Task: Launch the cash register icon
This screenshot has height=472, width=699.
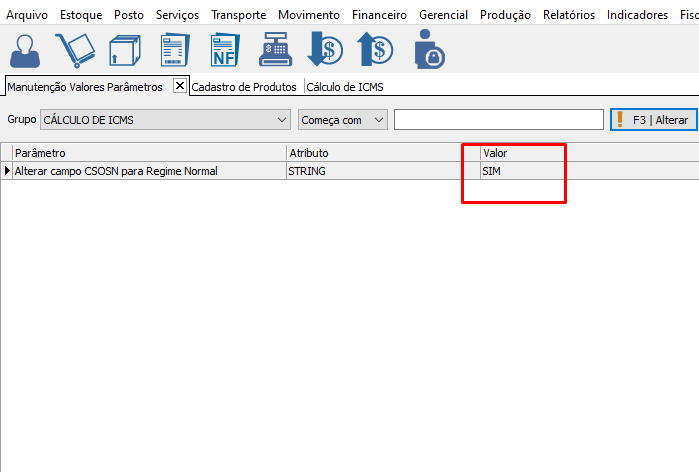Action: tap(274, 50)
